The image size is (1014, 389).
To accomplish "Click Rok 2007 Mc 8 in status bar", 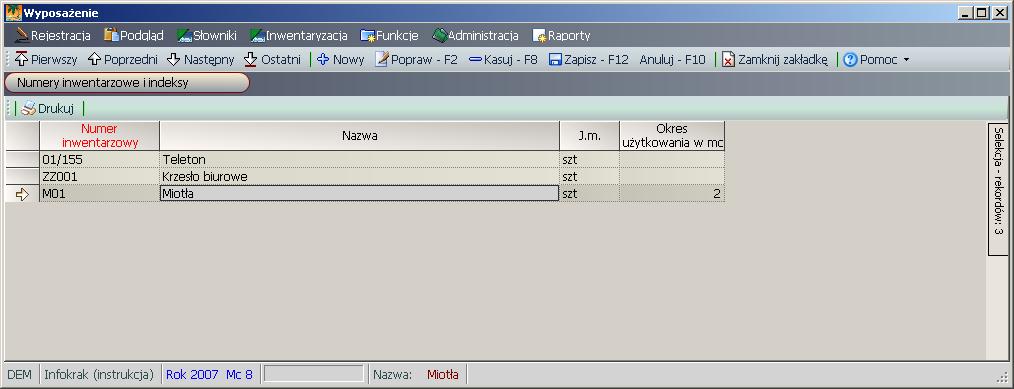I will click(209, 374).
